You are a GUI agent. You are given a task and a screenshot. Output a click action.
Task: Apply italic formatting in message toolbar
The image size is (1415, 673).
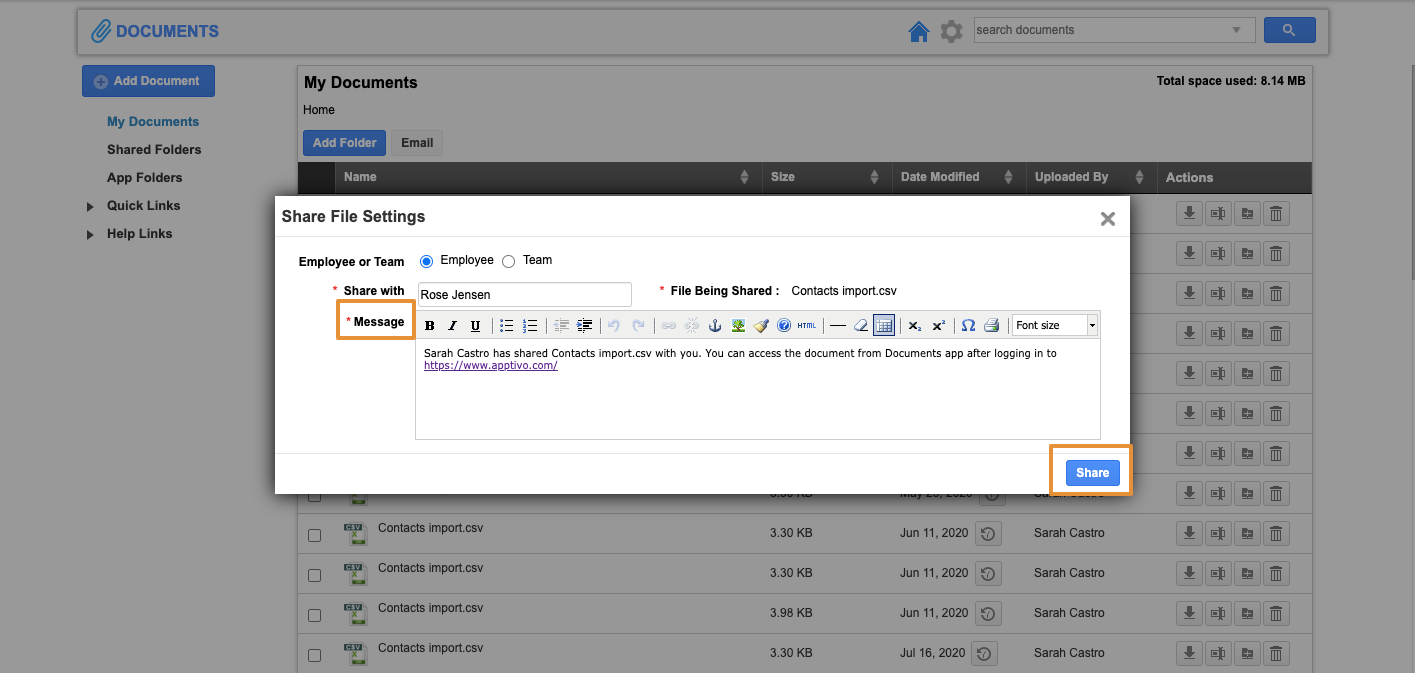tap(452, 326)
